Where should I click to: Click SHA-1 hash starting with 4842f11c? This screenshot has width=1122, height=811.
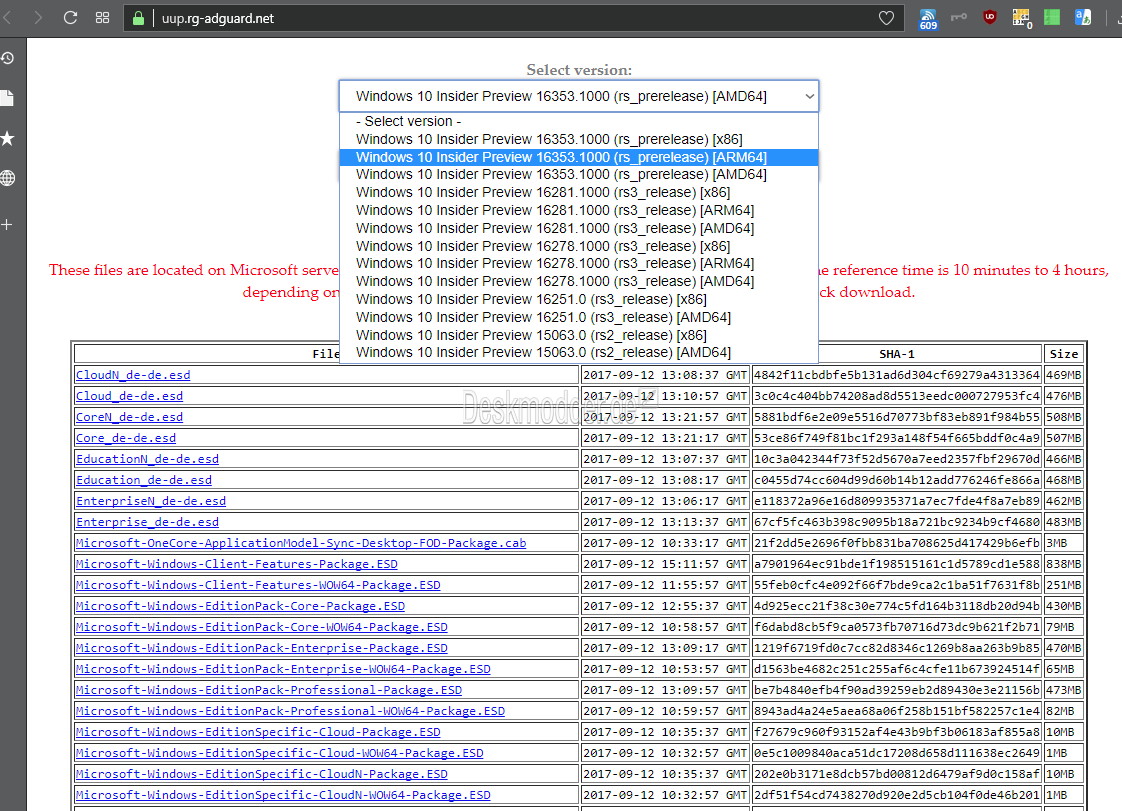[897, 375]
